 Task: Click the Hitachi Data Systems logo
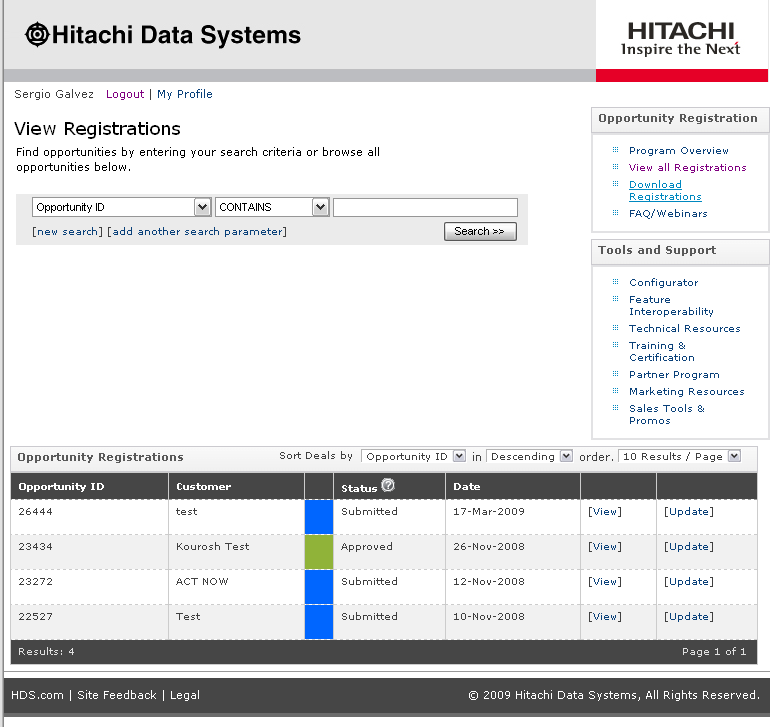163,35
